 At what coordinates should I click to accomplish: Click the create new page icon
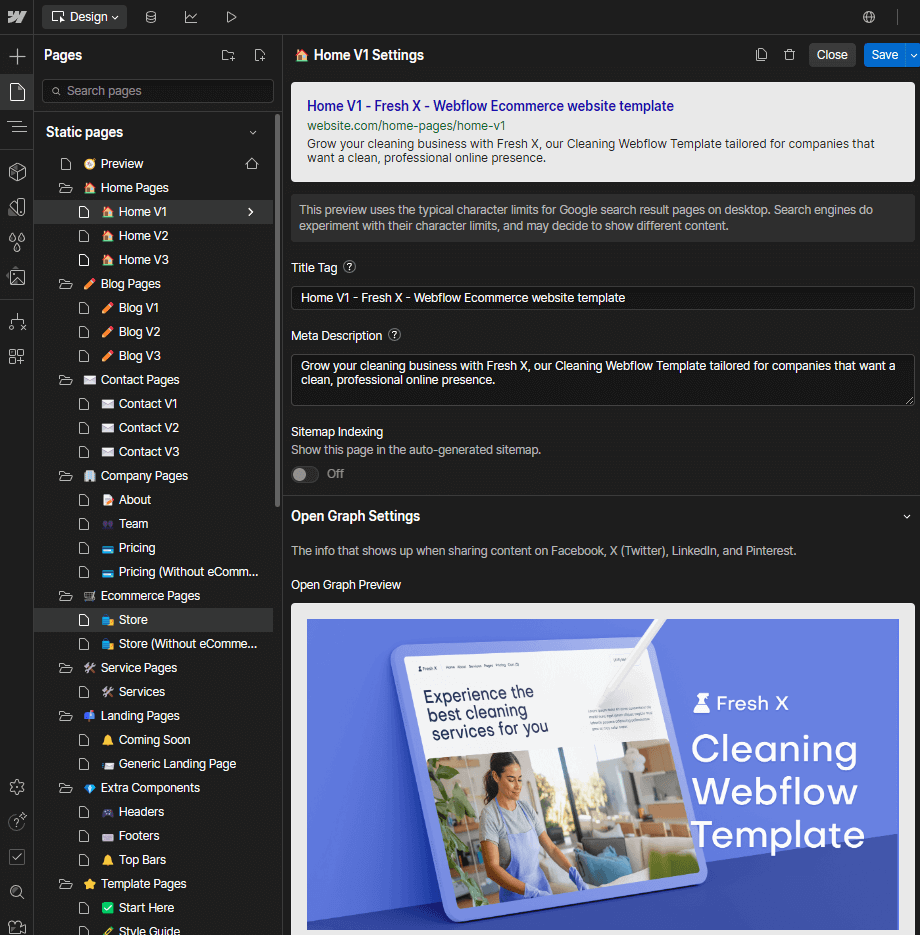pos(260,55)
